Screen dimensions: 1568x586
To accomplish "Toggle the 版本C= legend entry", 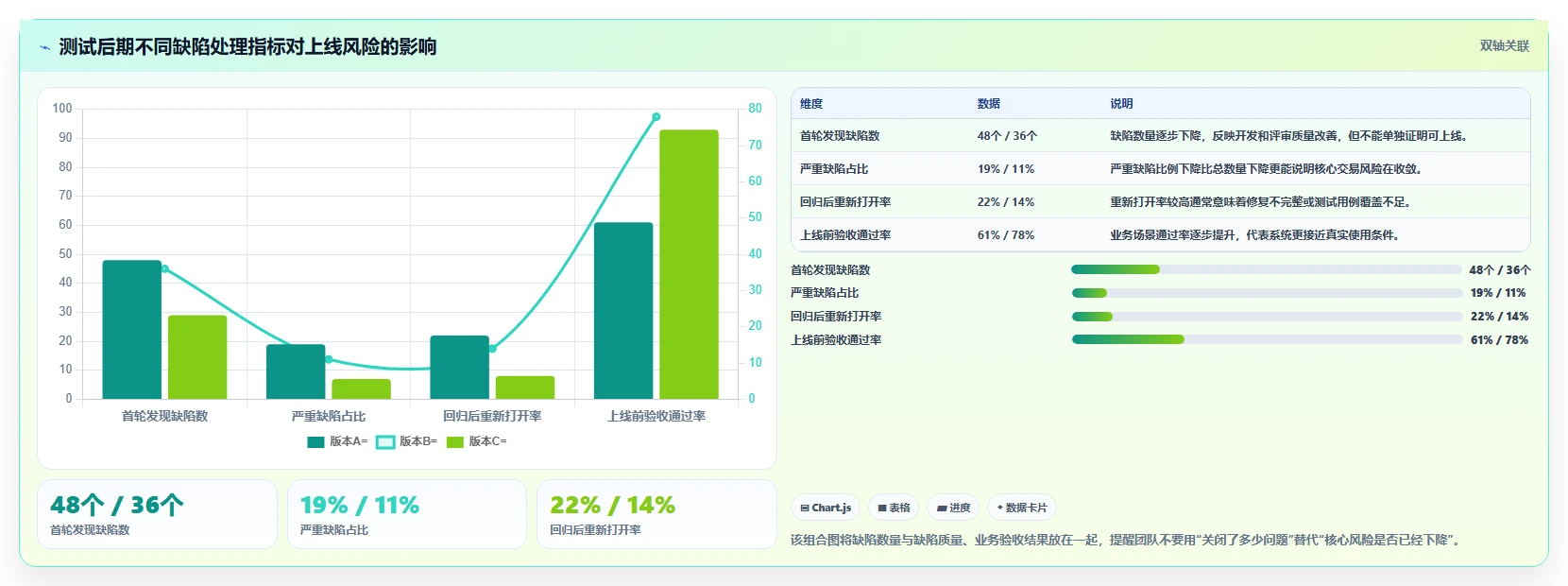I will click(x=476, y=441).
